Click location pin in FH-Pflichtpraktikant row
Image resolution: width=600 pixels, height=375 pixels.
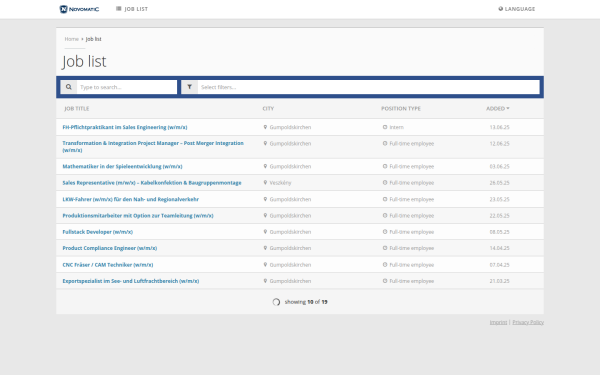(x=265, y=127)
